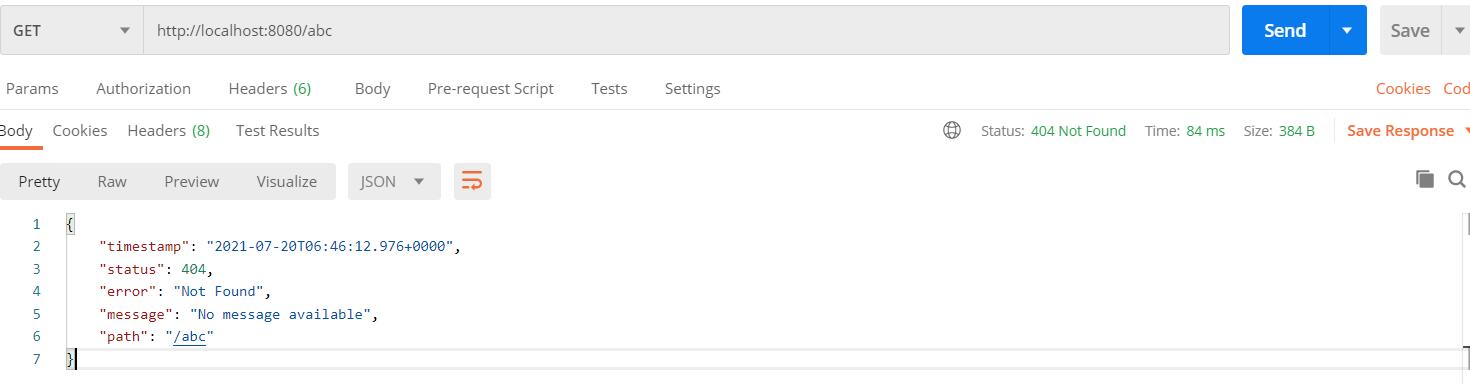1470x384 pixels.
Task: Open the Pre-request Script tab
Action: [490, 88]
